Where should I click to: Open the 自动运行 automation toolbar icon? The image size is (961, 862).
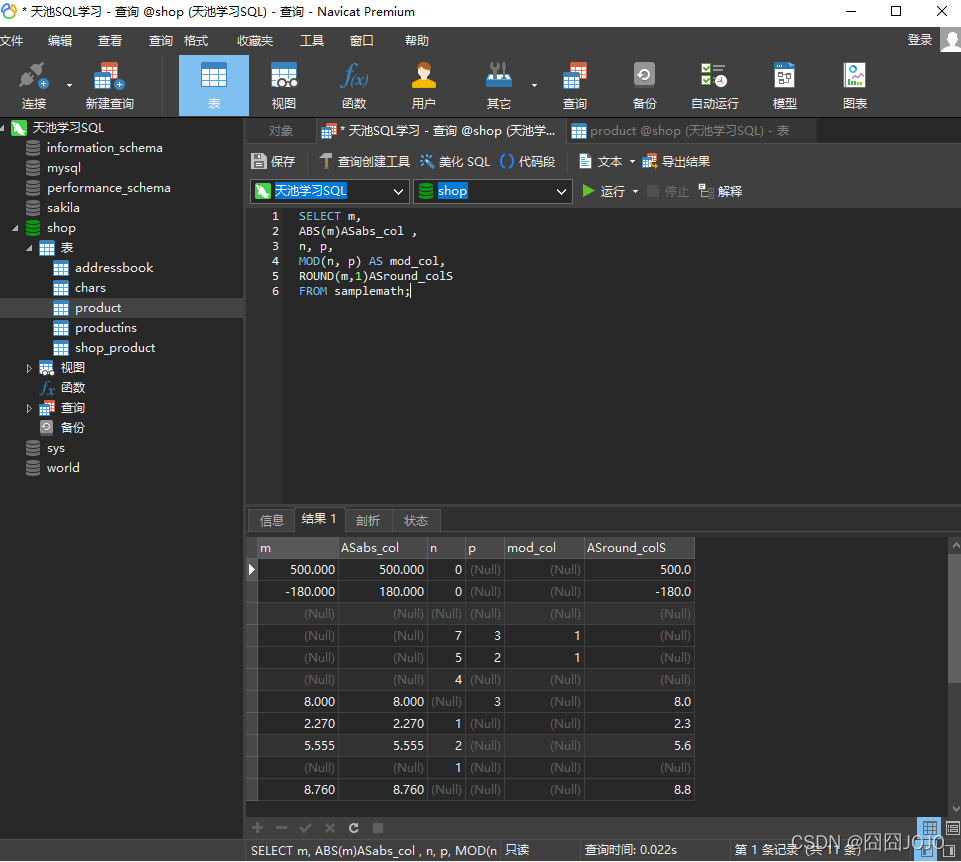click(715, 85)
